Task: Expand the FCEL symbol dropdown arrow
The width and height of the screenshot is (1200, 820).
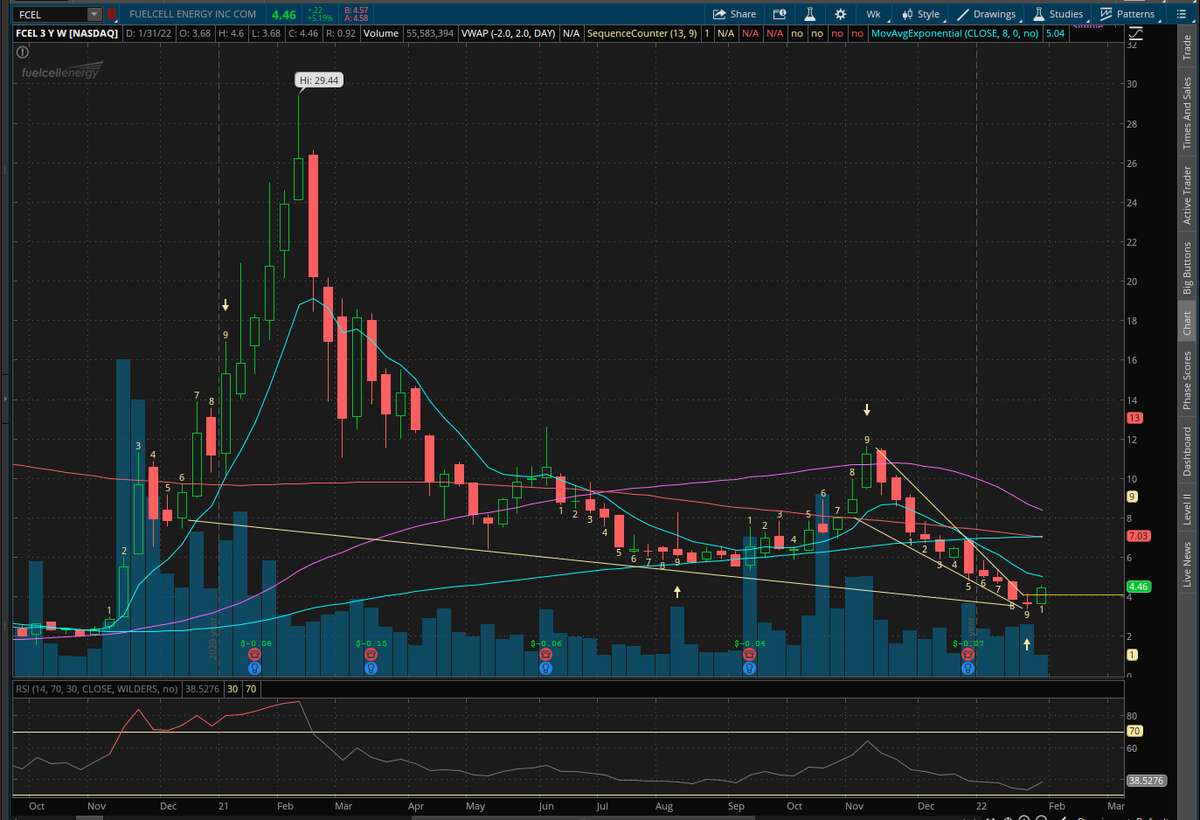Action: click(x=94, y=15)
